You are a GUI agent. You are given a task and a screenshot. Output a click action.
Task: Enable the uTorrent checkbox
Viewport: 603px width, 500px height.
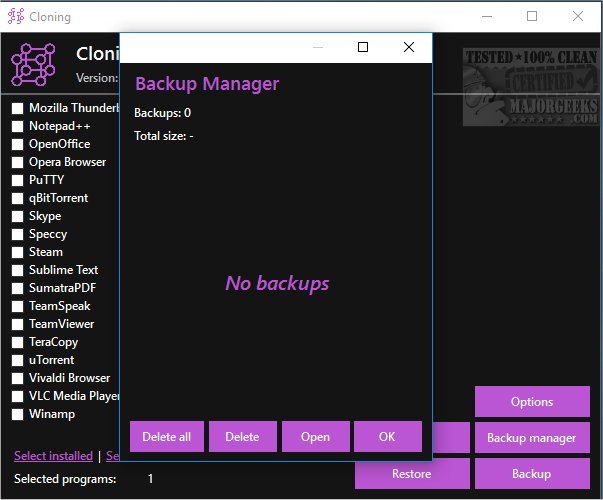(x=17, y=360)
